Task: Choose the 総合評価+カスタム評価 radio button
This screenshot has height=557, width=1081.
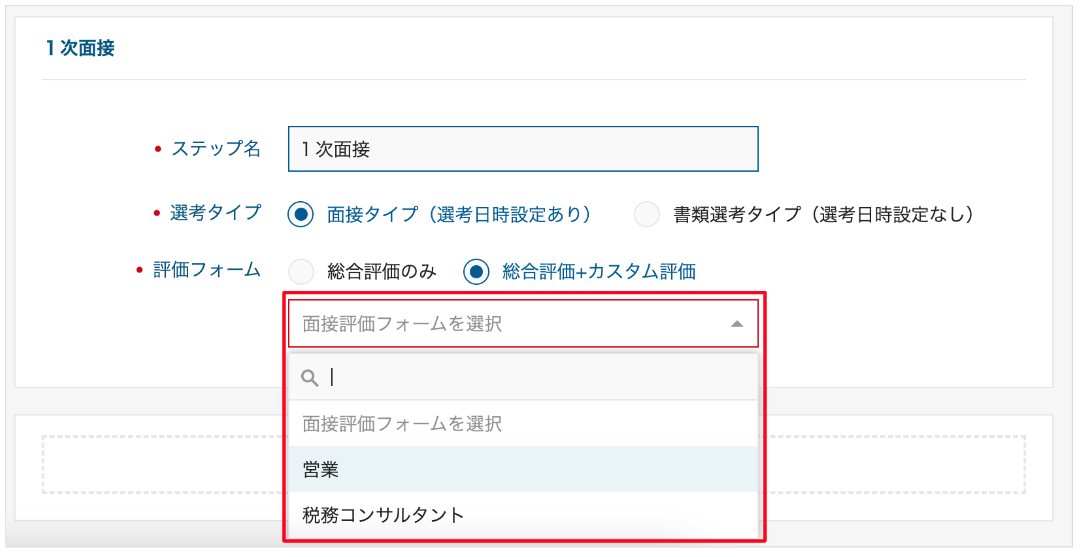Action: tap(477, 271)
